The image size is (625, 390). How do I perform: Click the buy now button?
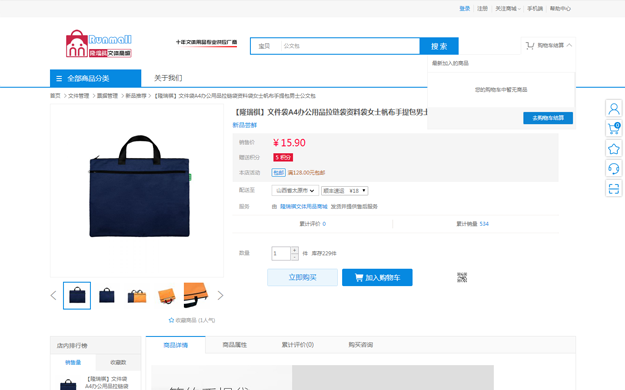click(302, 278)
